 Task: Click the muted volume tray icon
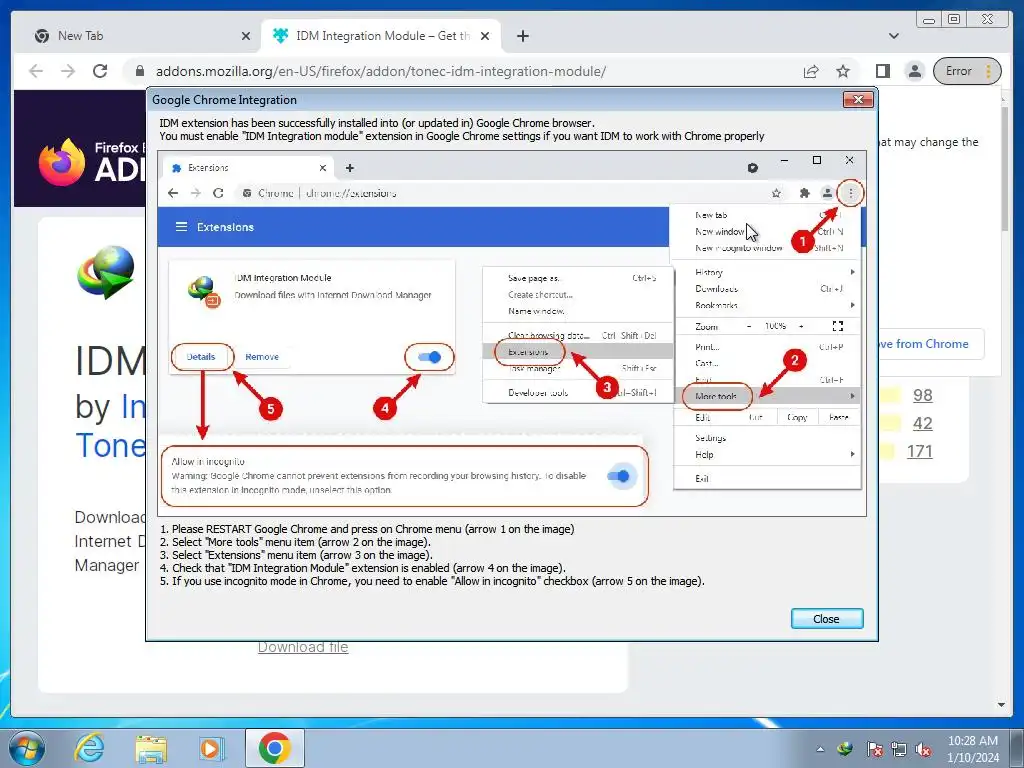pyautogui.click(x=923, y=749)
